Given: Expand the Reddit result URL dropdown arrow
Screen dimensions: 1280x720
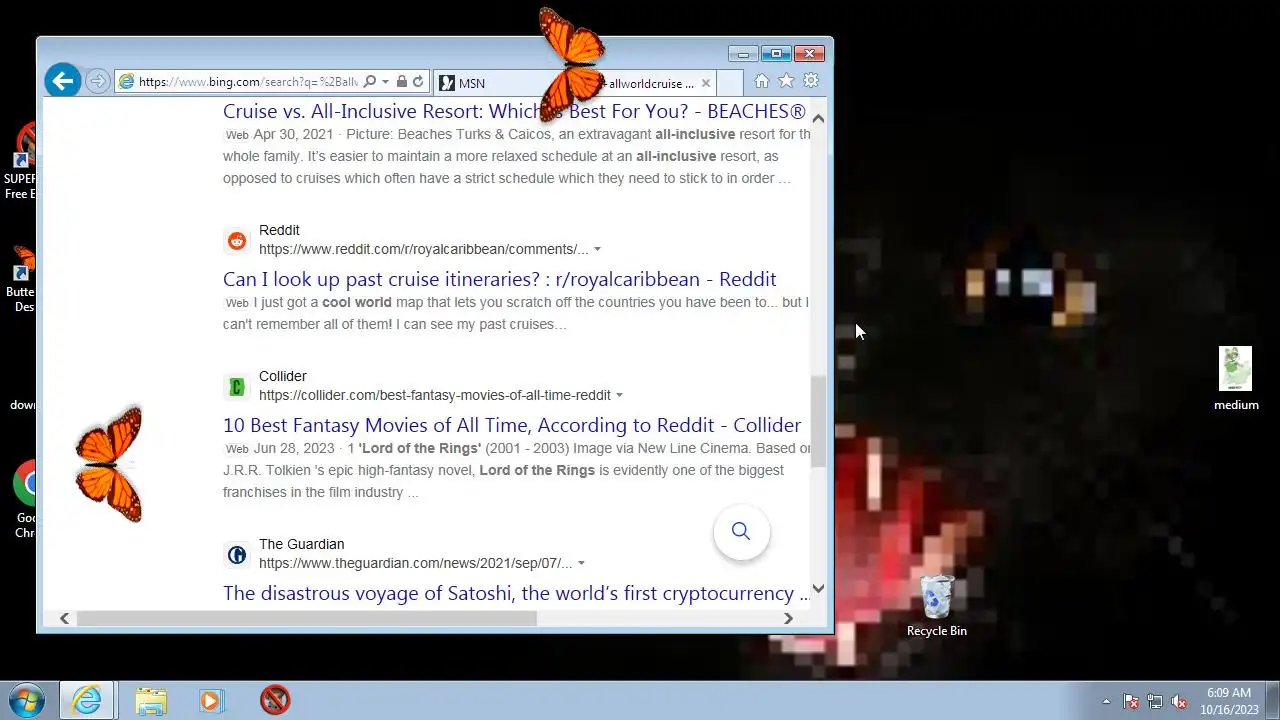Looking at the screenshot, I should coord(597,249).
